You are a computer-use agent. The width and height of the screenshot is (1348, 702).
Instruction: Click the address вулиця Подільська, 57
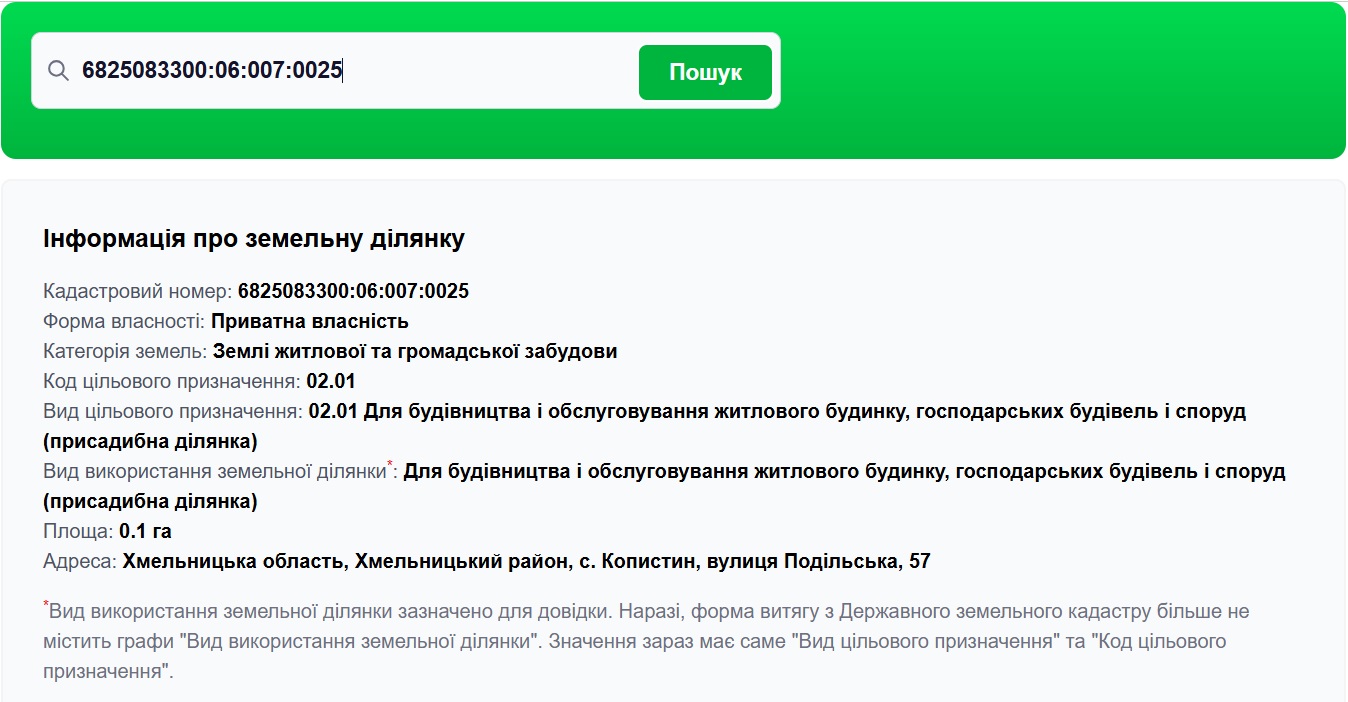[x=818, y=562]
